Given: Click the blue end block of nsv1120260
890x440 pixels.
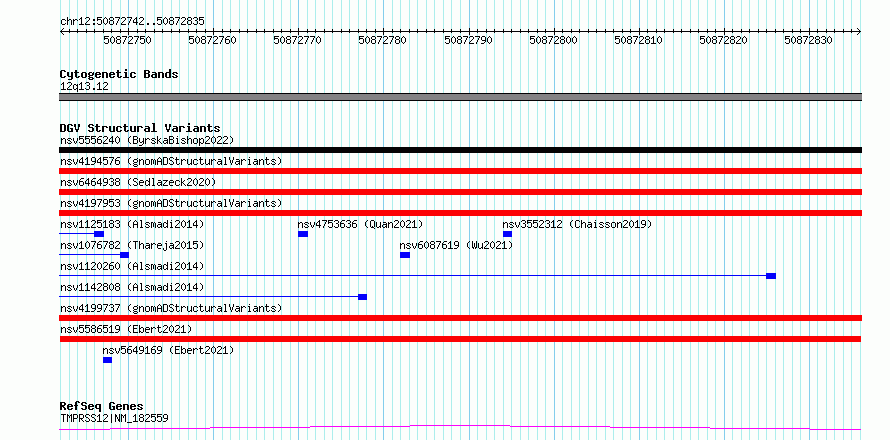Looking at the screenshot, I should coord(771,276).
